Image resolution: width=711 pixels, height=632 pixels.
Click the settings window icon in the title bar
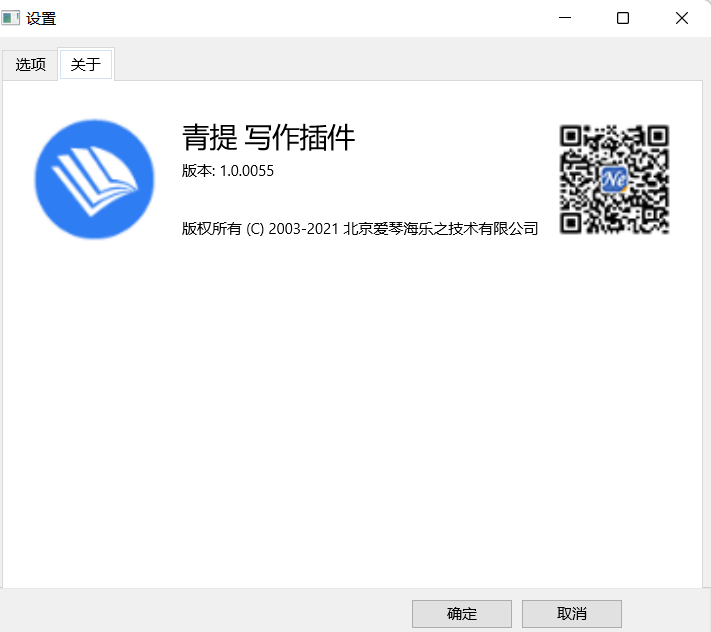[x=10, y=18]
